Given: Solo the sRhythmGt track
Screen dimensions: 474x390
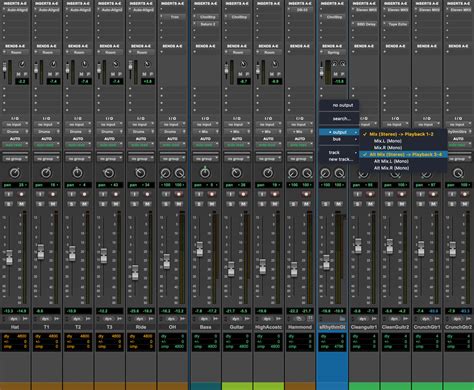Looking at the screenshot, I should (x=325, y=204).
